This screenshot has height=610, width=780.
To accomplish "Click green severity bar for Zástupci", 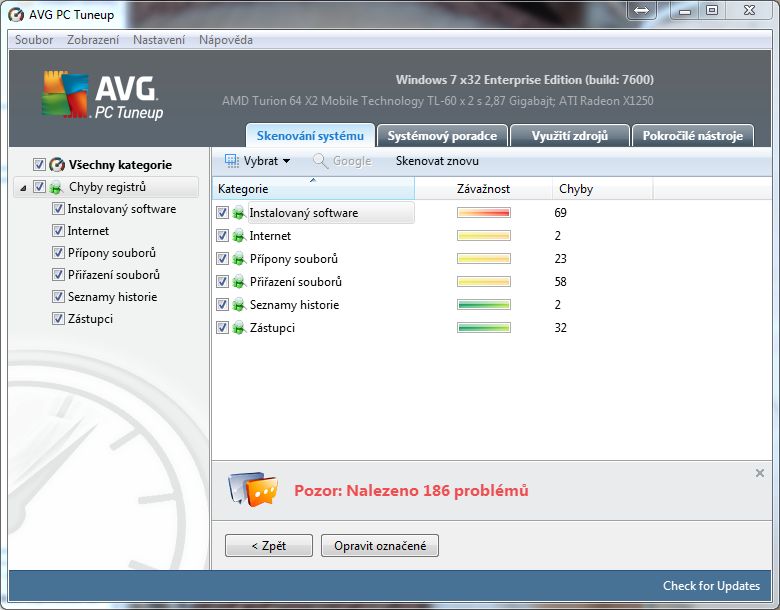I will click(x=484, y=327).
